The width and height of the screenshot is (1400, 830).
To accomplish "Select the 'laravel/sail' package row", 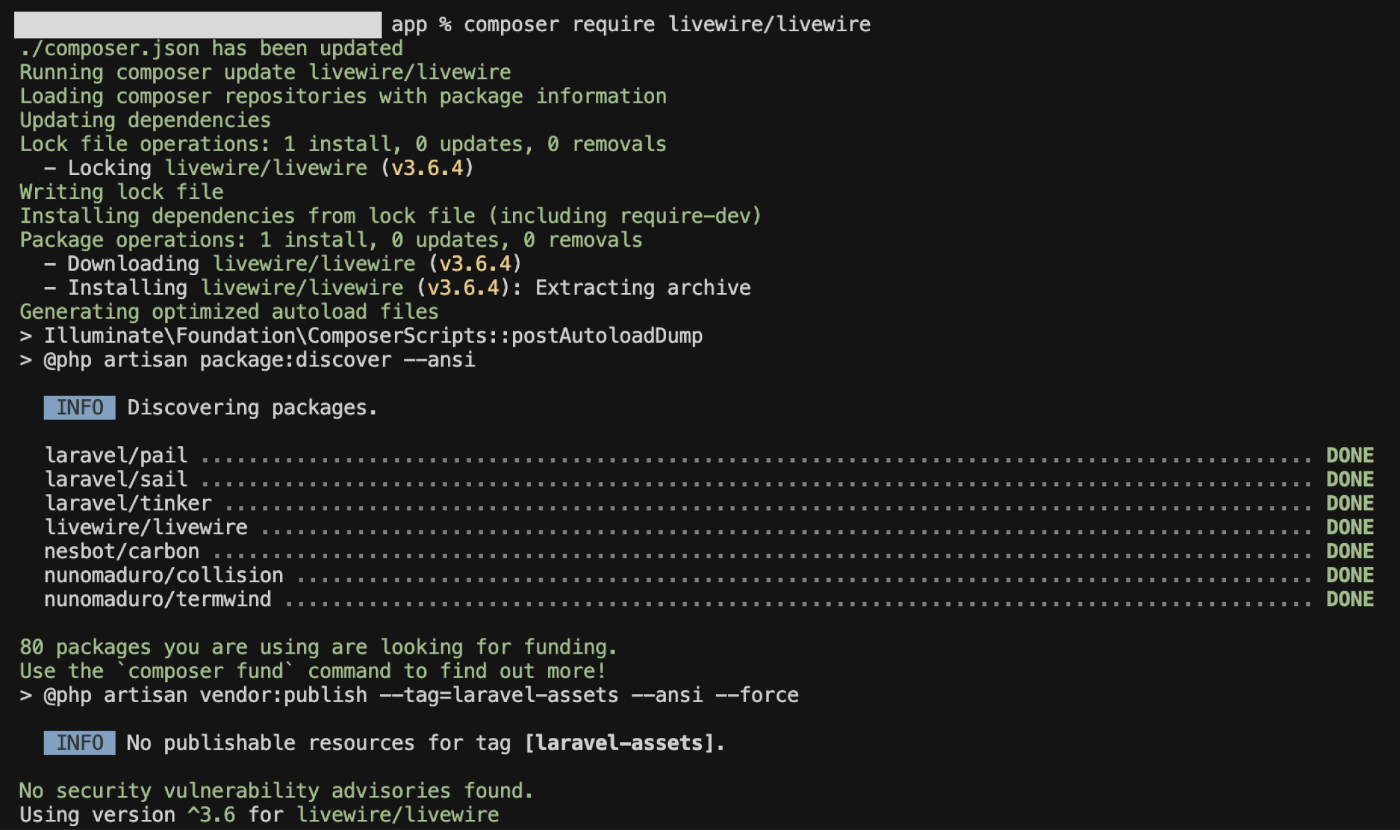I will (x=709, y=480).
